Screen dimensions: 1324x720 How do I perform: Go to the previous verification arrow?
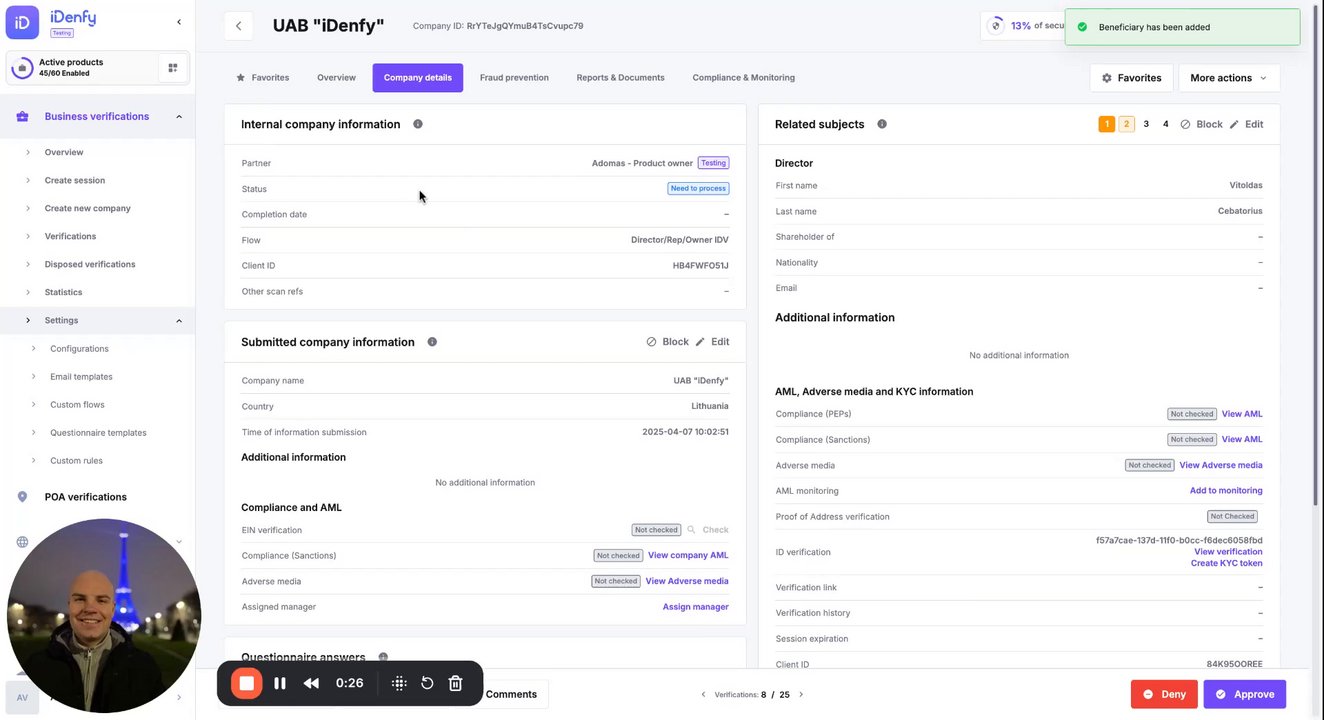click(x=703, y=694)
